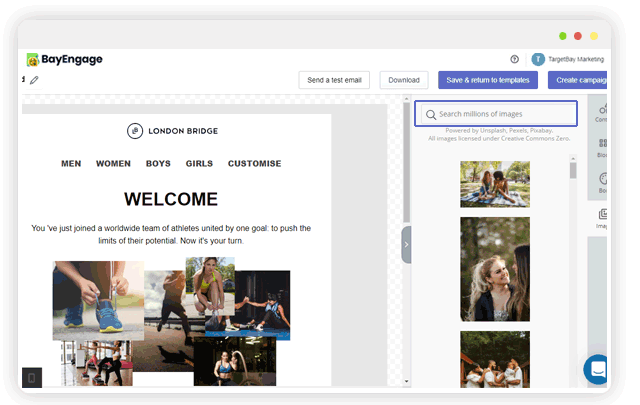Click canvas scrollbar down arrow
Screen dimensions: 640x405
click(406, 382)
